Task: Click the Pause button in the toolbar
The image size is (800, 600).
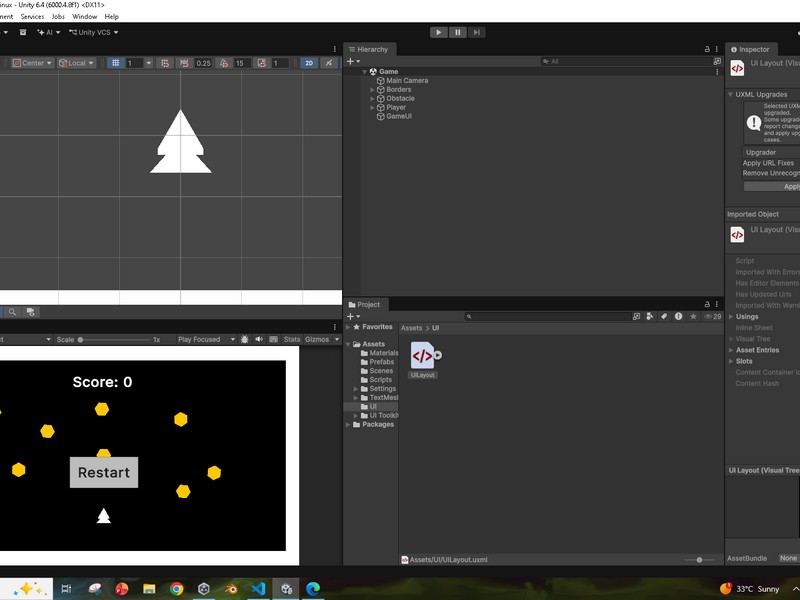Action: point(457,32)
